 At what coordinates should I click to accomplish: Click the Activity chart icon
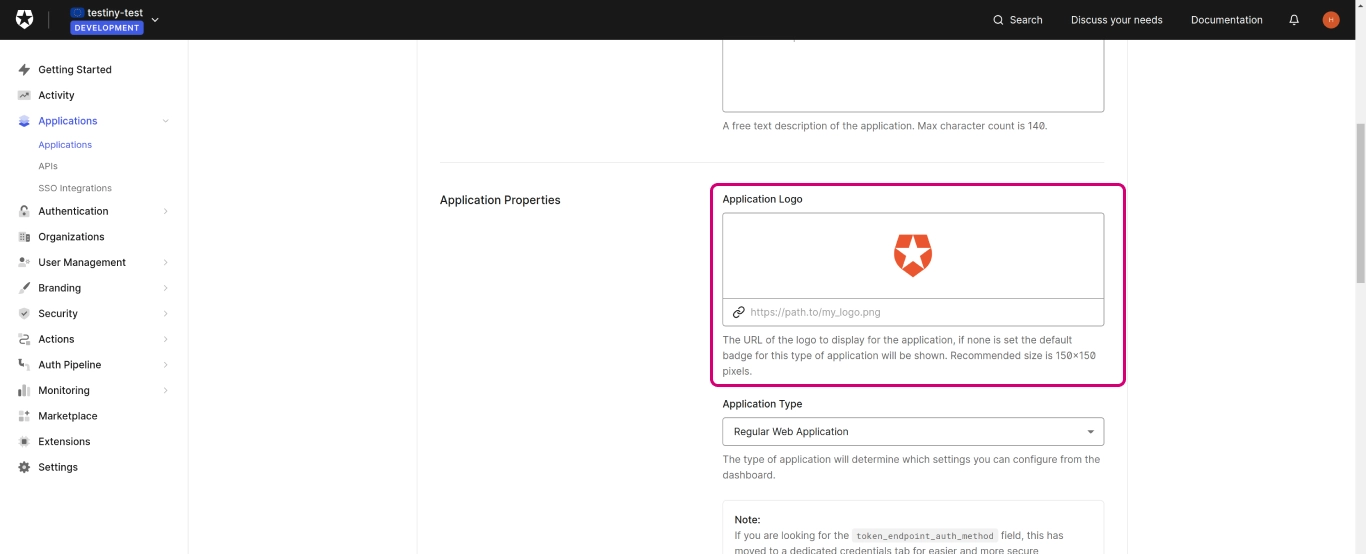[24, 95]
